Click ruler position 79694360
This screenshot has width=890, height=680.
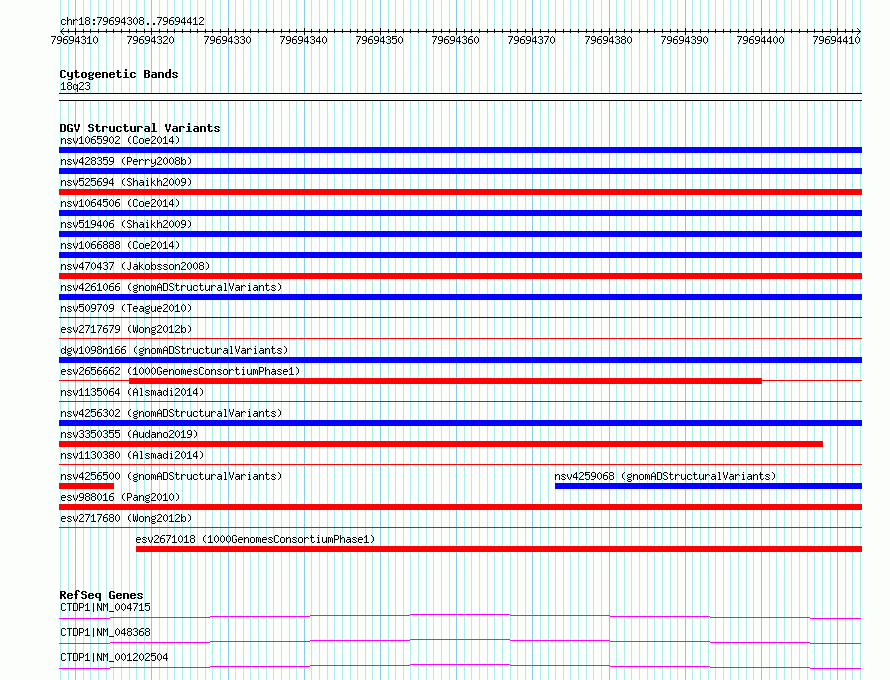[x=455, y=40]
